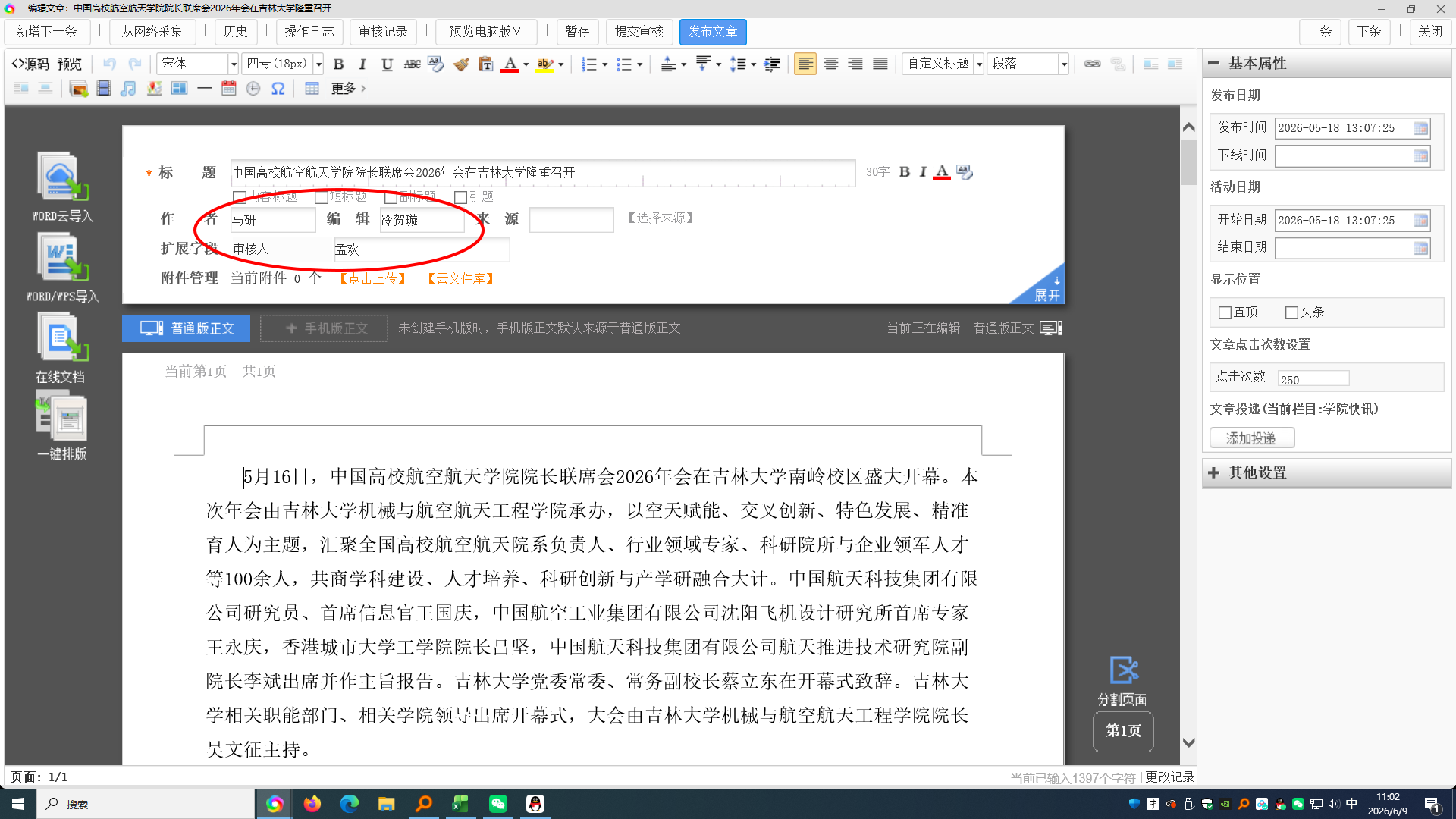Insert a video using the film icon
1456x819 pixels.
tap(104, 89)
